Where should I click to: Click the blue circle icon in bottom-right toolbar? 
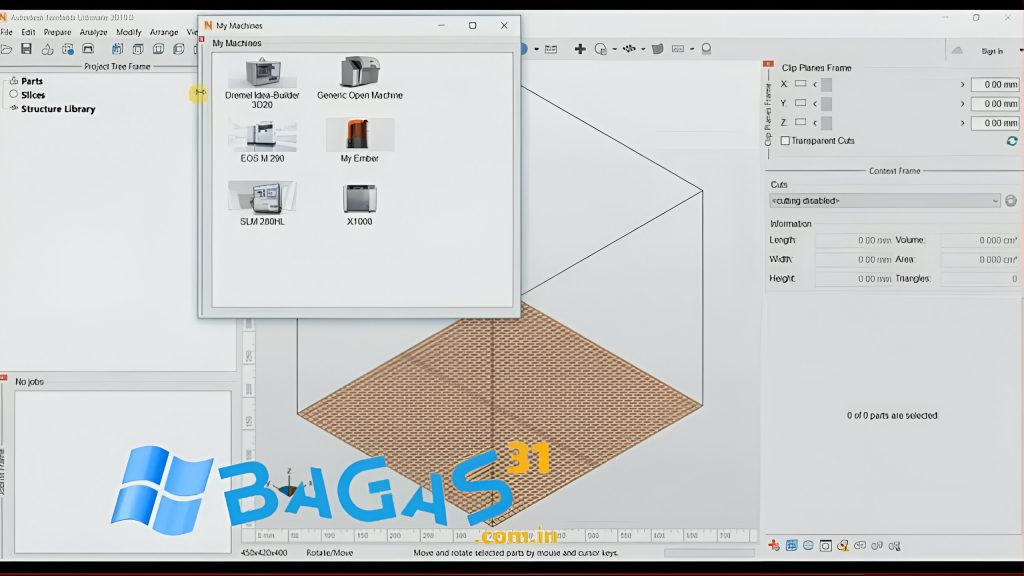pyautogui.click(x=808, y=545)
